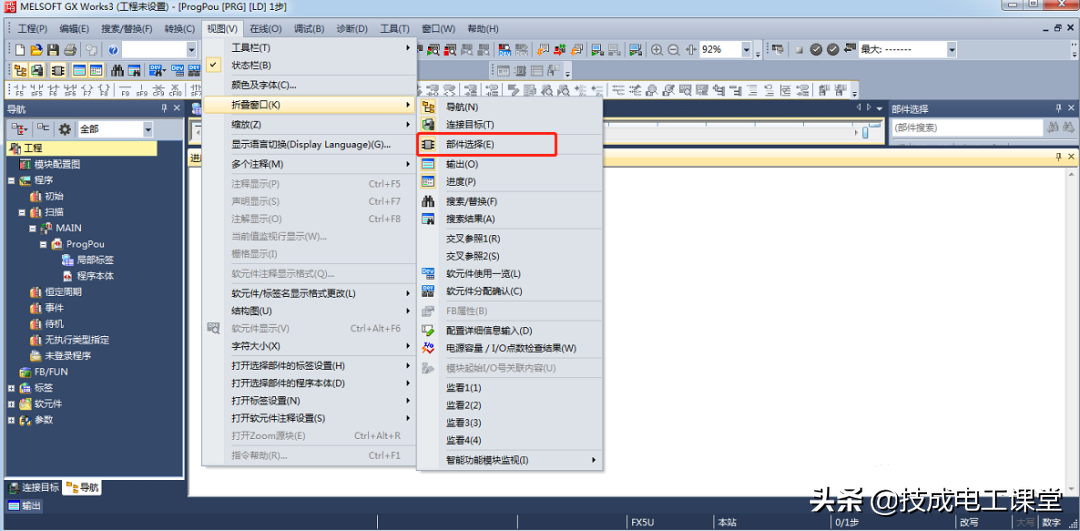The width and height of the screenshot is (1080, 531).
Task: Open the 全部 filter dropdown in navigation
Action: point(148,129)
